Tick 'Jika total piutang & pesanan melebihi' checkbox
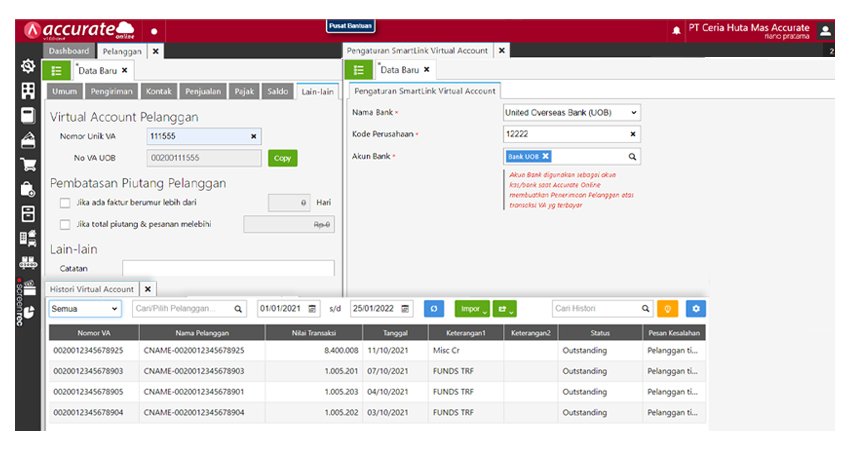850x450 pixels. (65, 224)
